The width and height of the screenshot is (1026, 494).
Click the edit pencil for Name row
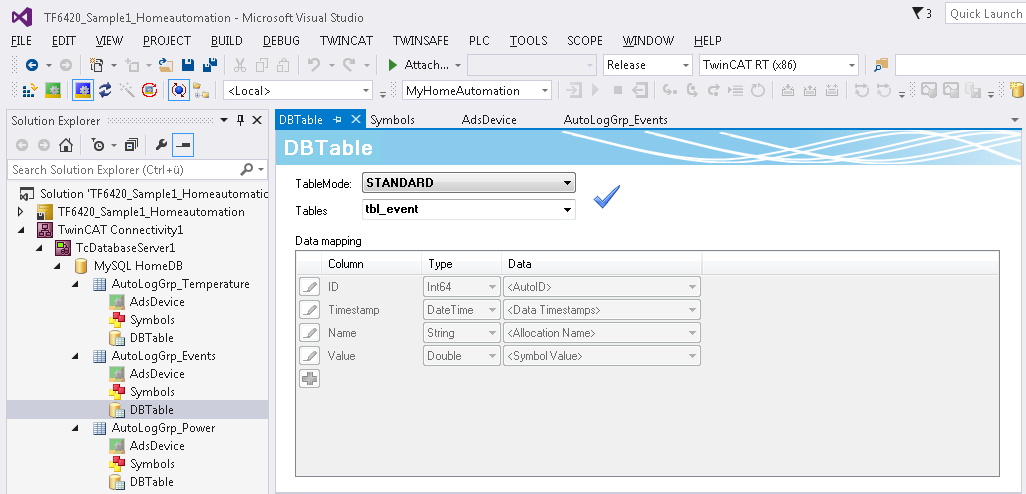[x=309, y=332]
